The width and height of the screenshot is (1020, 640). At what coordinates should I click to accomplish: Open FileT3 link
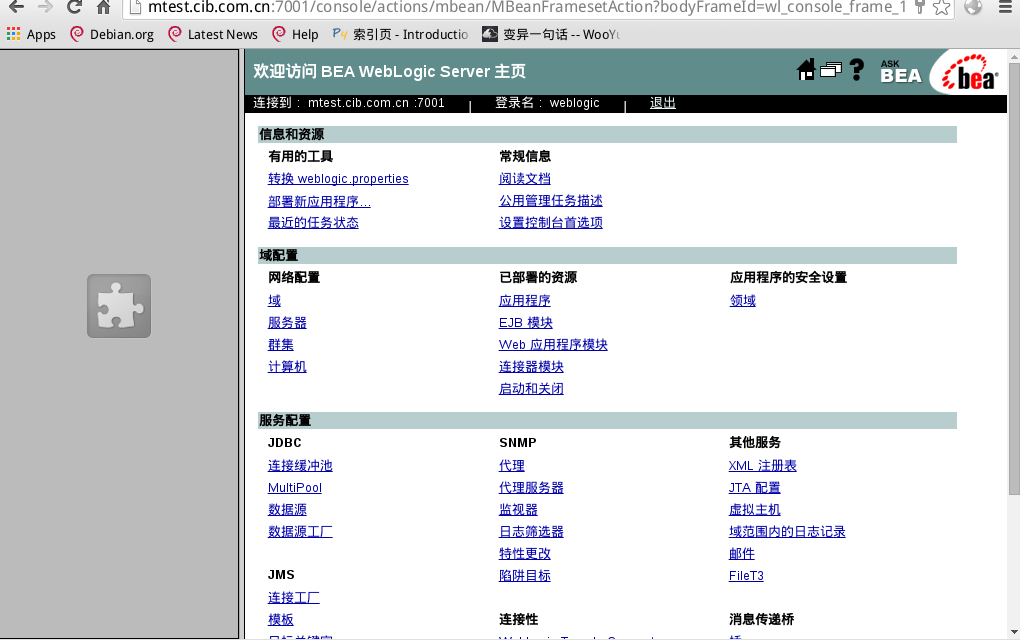click(745, 576)
